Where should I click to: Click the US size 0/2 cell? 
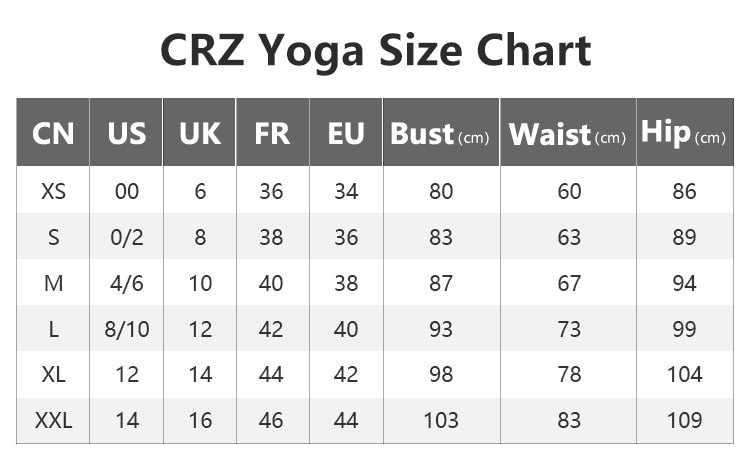[127, 237]
